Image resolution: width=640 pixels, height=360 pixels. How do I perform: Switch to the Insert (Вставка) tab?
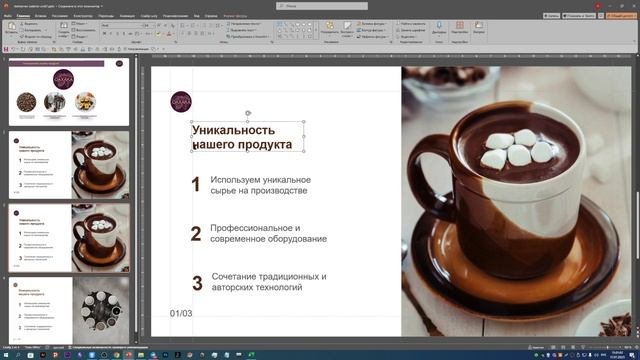[40, 16]
